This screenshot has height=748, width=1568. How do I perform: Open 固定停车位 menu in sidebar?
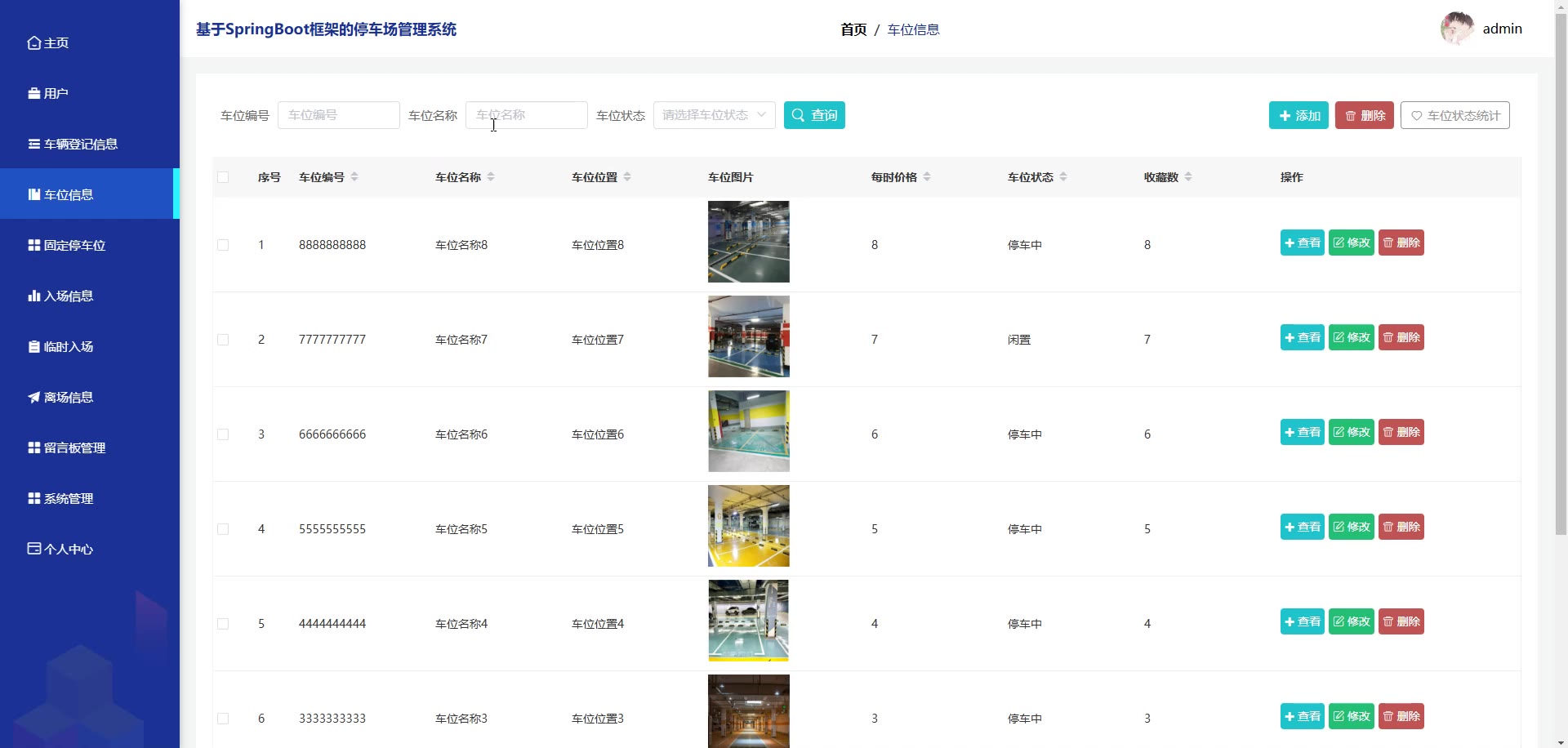73,246
